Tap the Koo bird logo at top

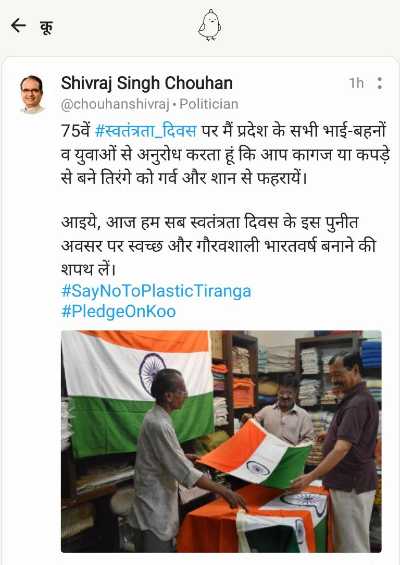[x=210, y=25]
